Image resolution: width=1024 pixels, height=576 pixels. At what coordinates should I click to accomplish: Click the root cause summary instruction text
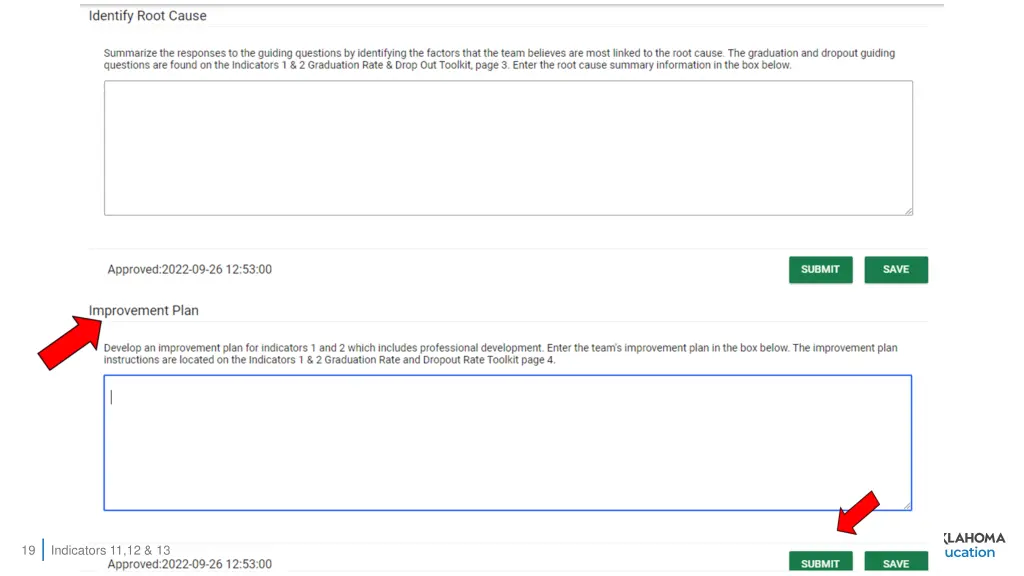point(499,59)
